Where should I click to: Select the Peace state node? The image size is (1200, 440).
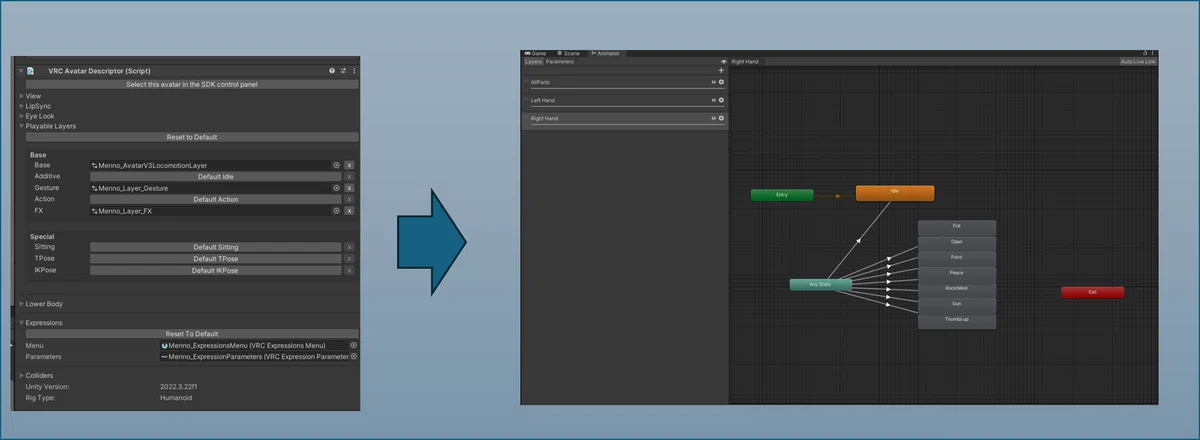coord(957,273)
